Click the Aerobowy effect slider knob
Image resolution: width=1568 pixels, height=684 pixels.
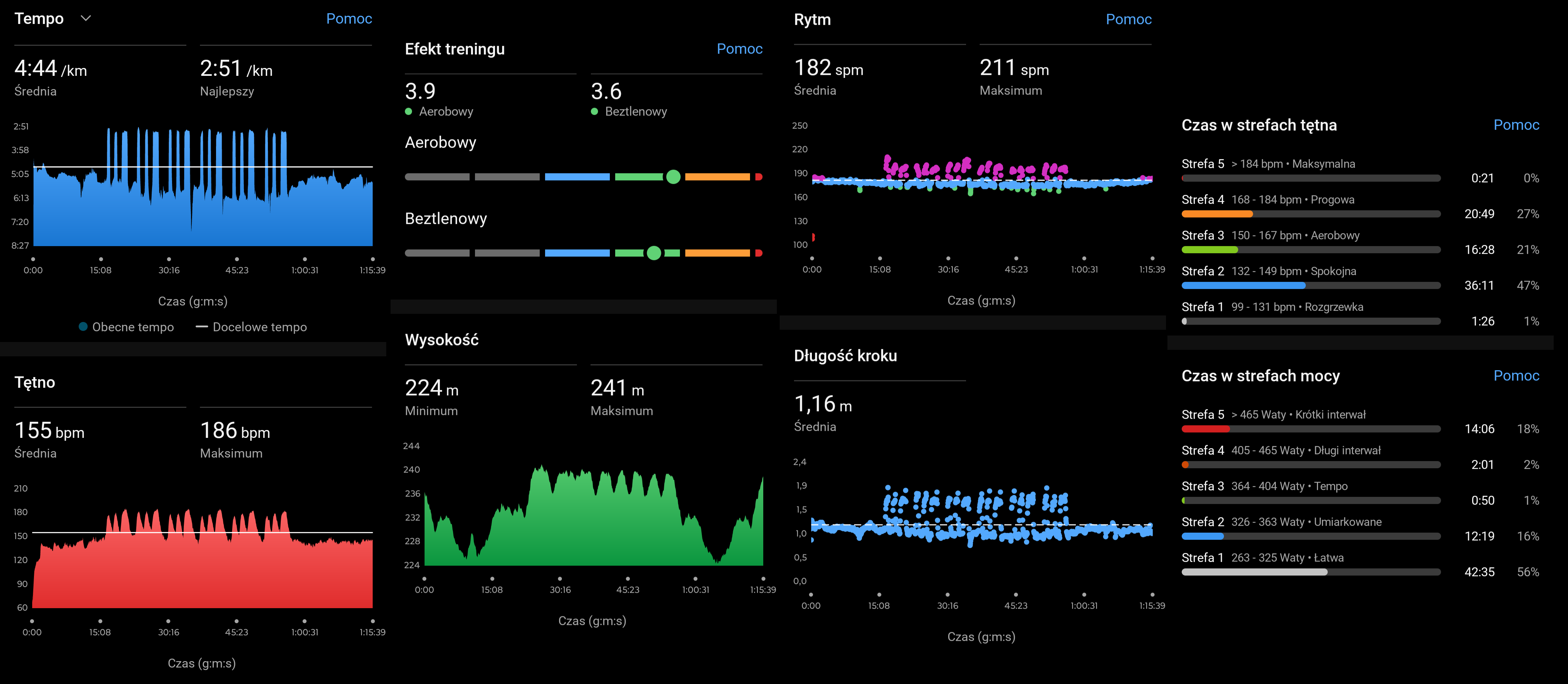pos(673,177)
